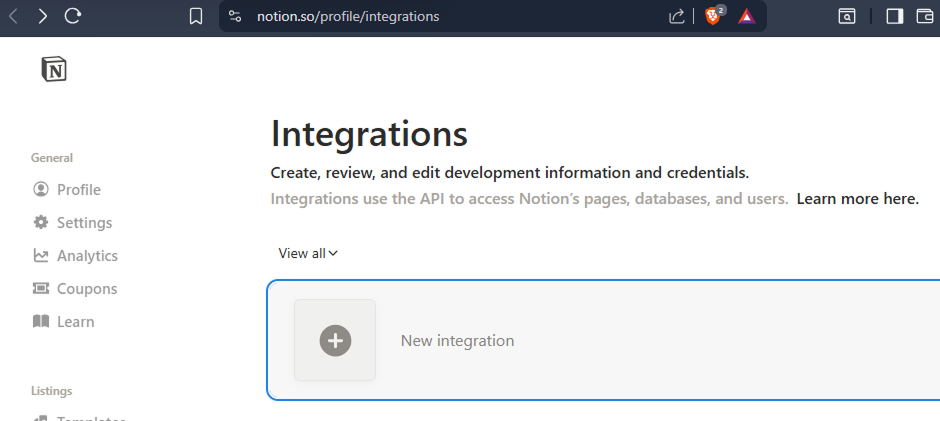Select Learn in the sidebar
This screenshot has width=940, height=421.
coord(75,322)
